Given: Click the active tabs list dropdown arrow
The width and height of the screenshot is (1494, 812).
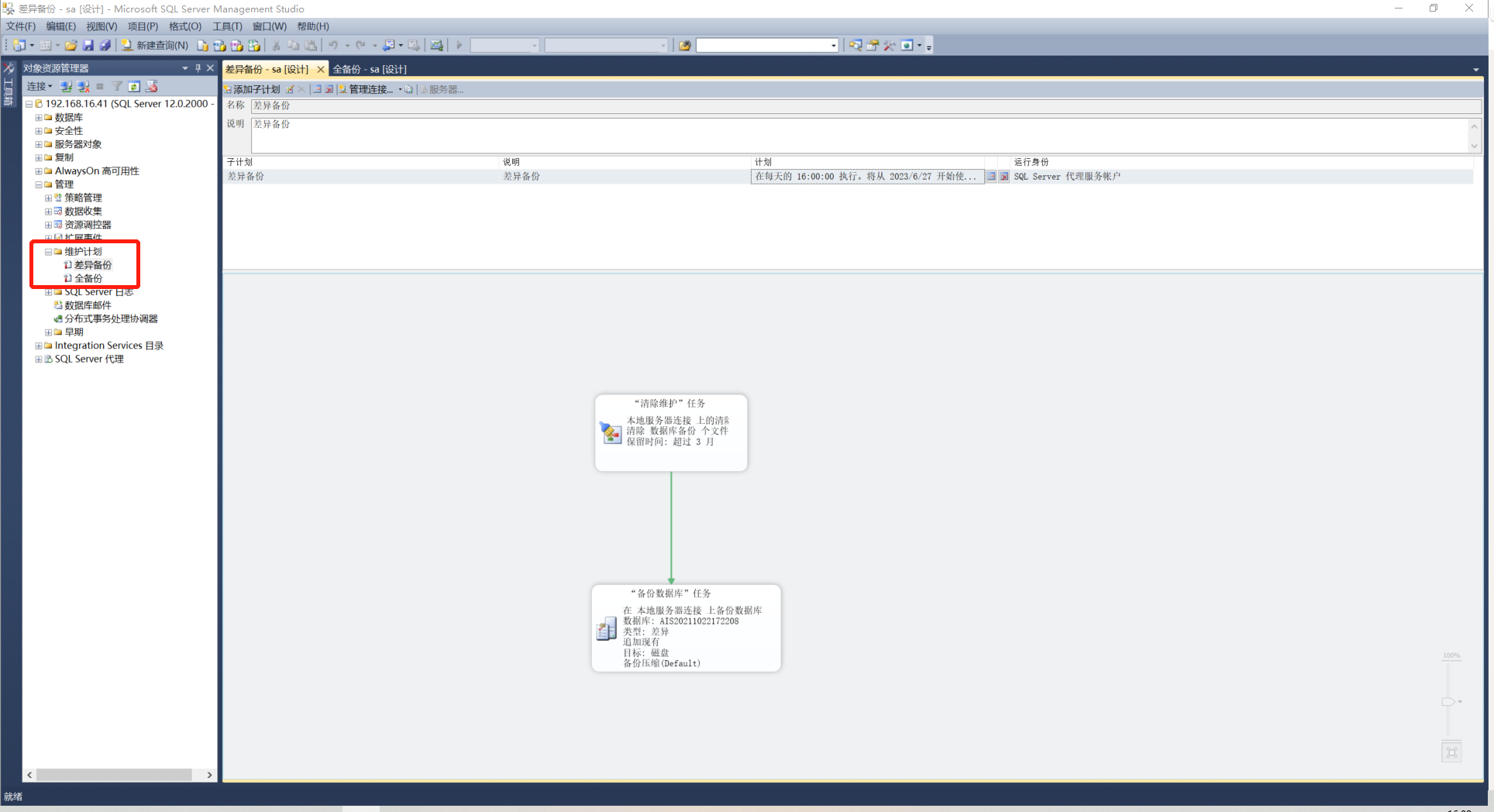Looking at the screenshot, I should [1475, 70].
